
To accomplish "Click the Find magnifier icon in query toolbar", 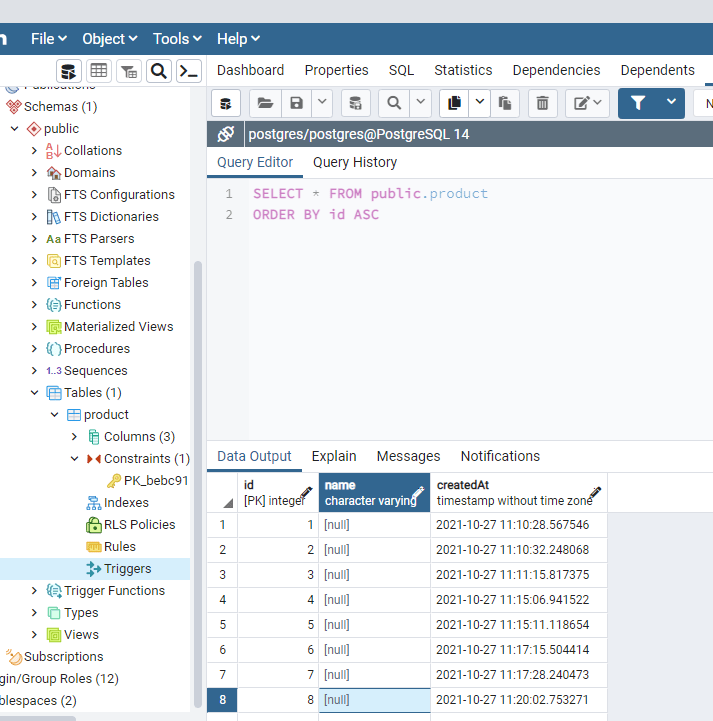I will (394, 103).
